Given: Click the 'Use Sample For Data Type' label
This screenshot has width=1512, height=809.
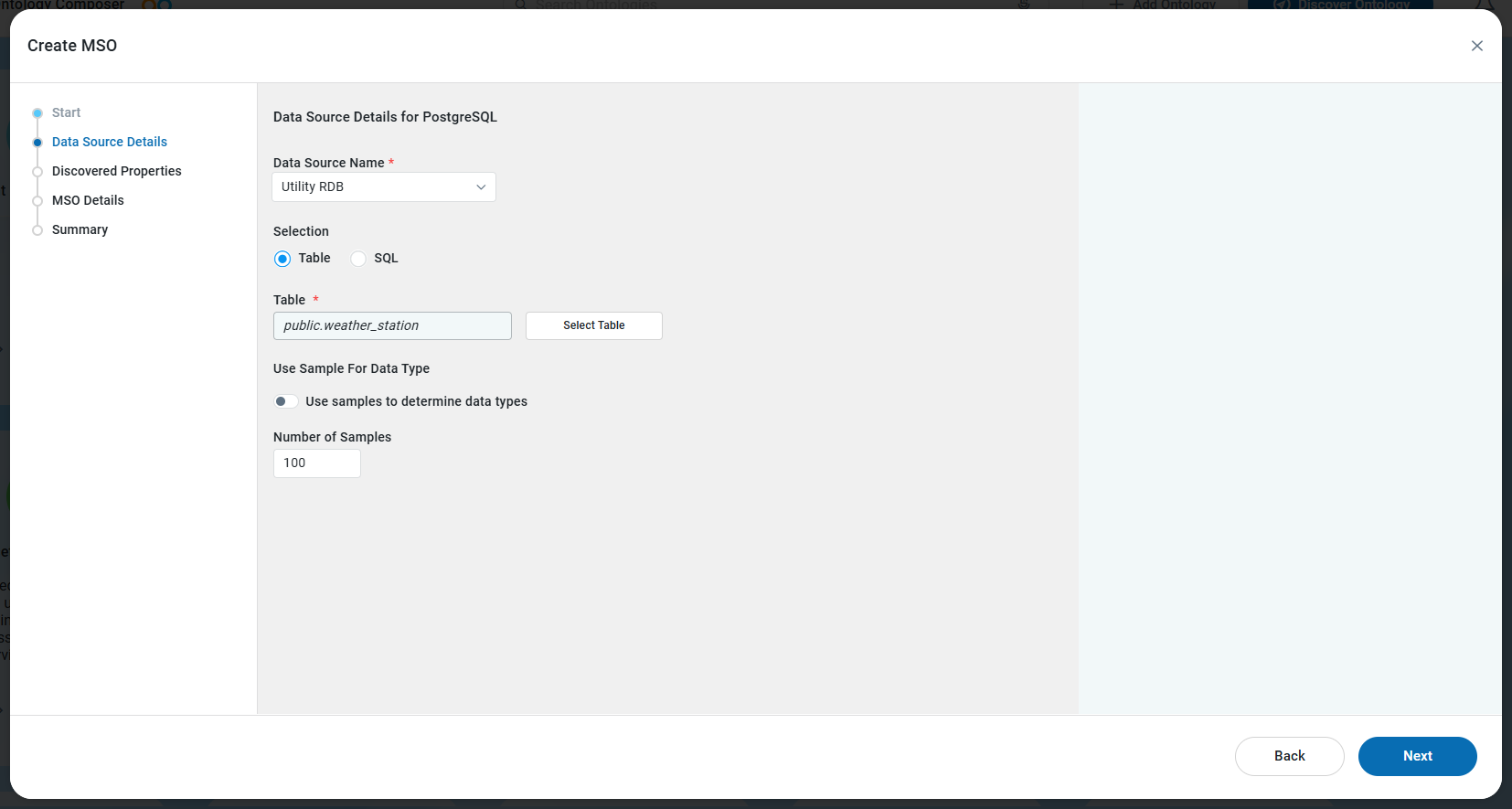Looking at the screenshot, I should point(351,368).
